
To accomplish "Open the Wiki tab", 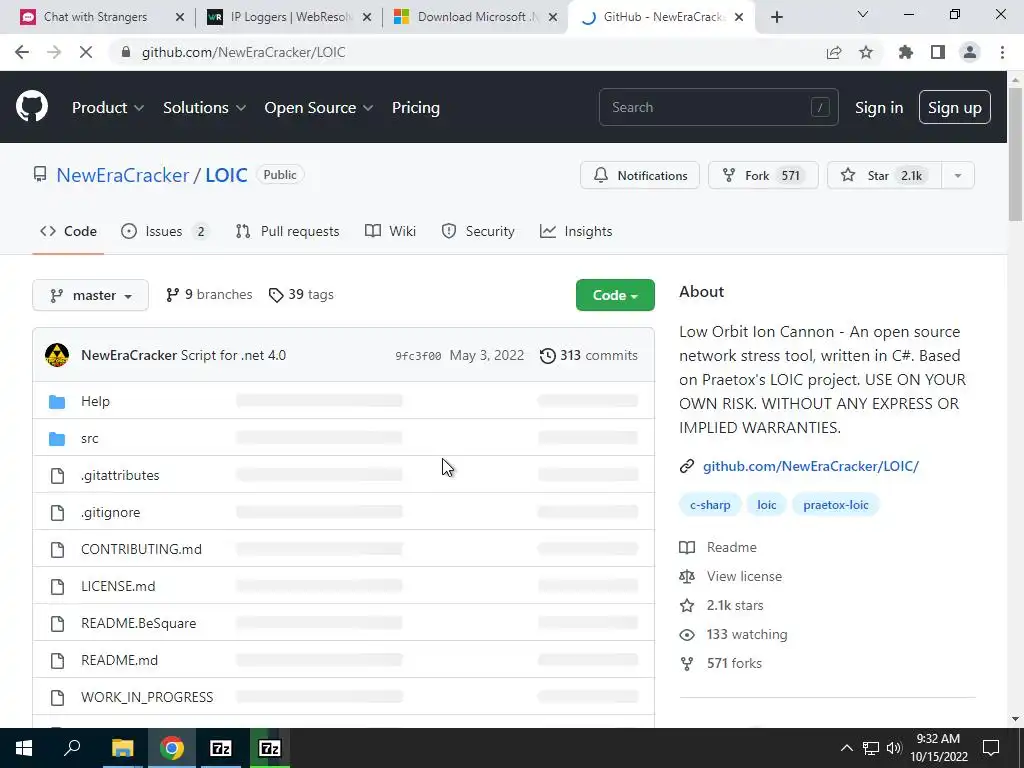I will pos(391,231).
